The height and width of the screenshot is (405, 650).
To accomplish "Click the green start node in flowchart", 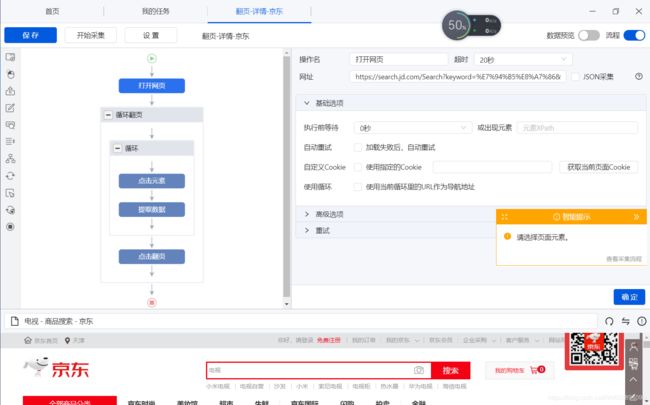I will click(x=152, y=58).
